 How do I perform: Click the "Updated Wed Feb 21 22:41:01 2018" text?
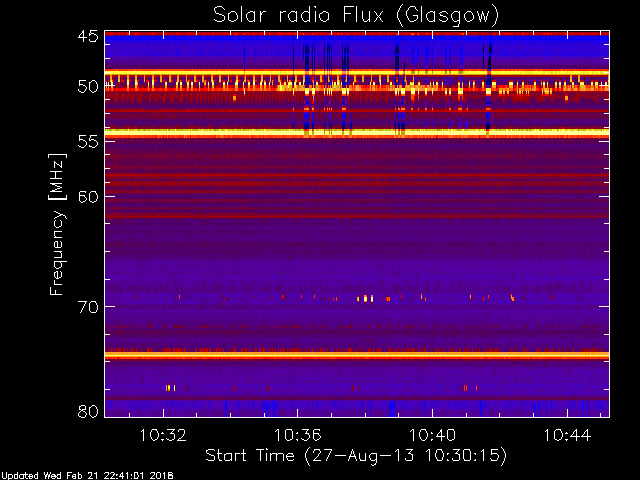[87, 476]
